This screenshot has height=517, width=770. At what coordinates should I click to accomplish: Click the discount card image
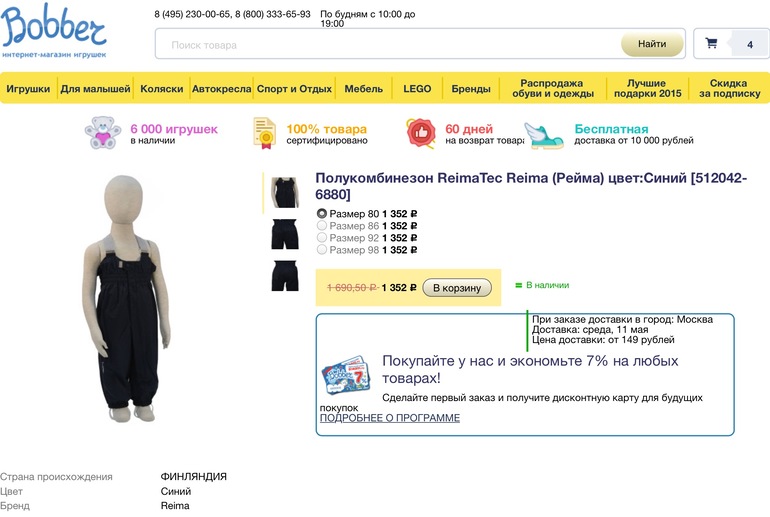coord(345,377)
